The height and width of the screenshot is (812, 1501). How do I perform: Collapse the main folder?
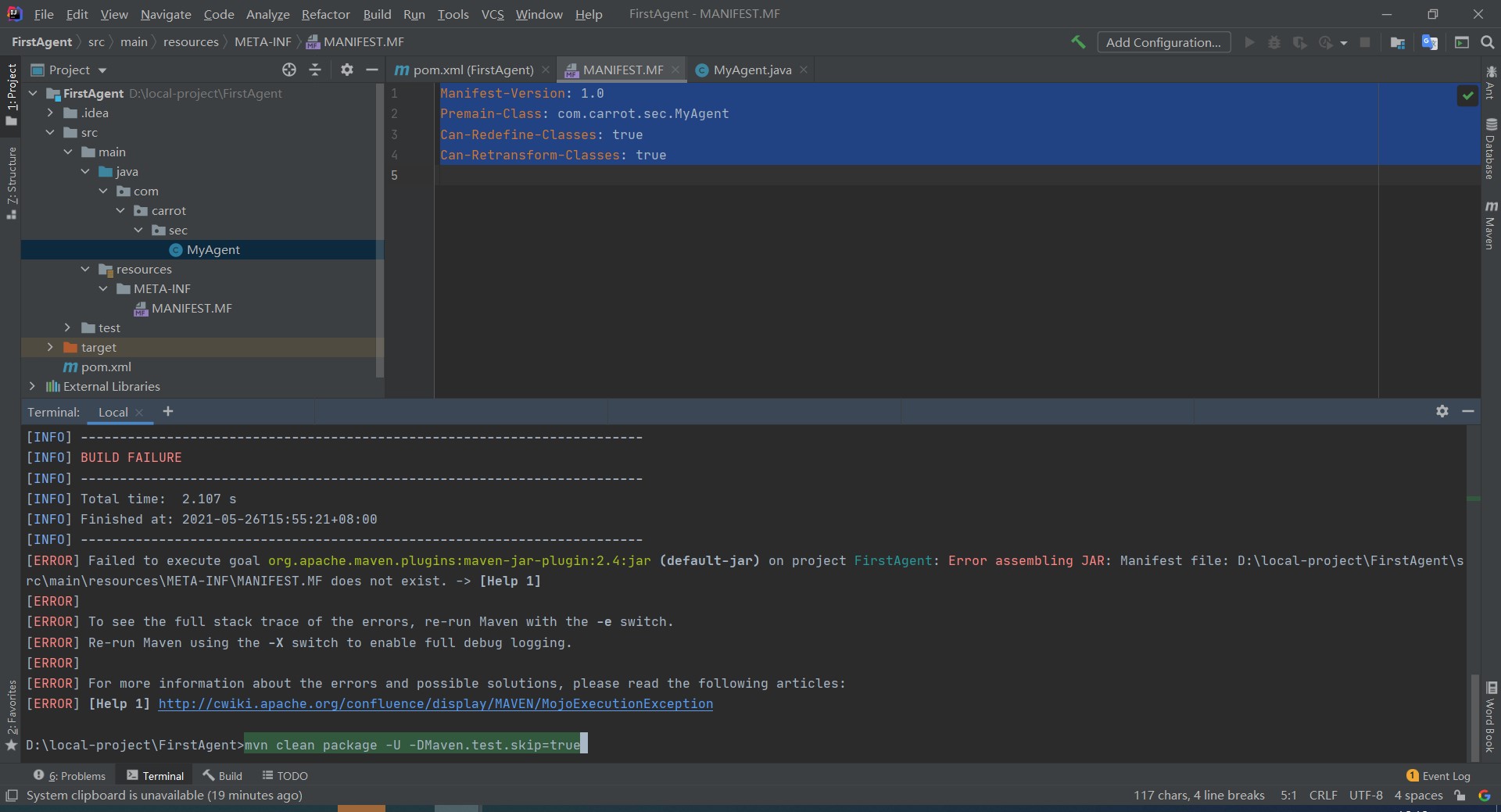click(68, 152)
